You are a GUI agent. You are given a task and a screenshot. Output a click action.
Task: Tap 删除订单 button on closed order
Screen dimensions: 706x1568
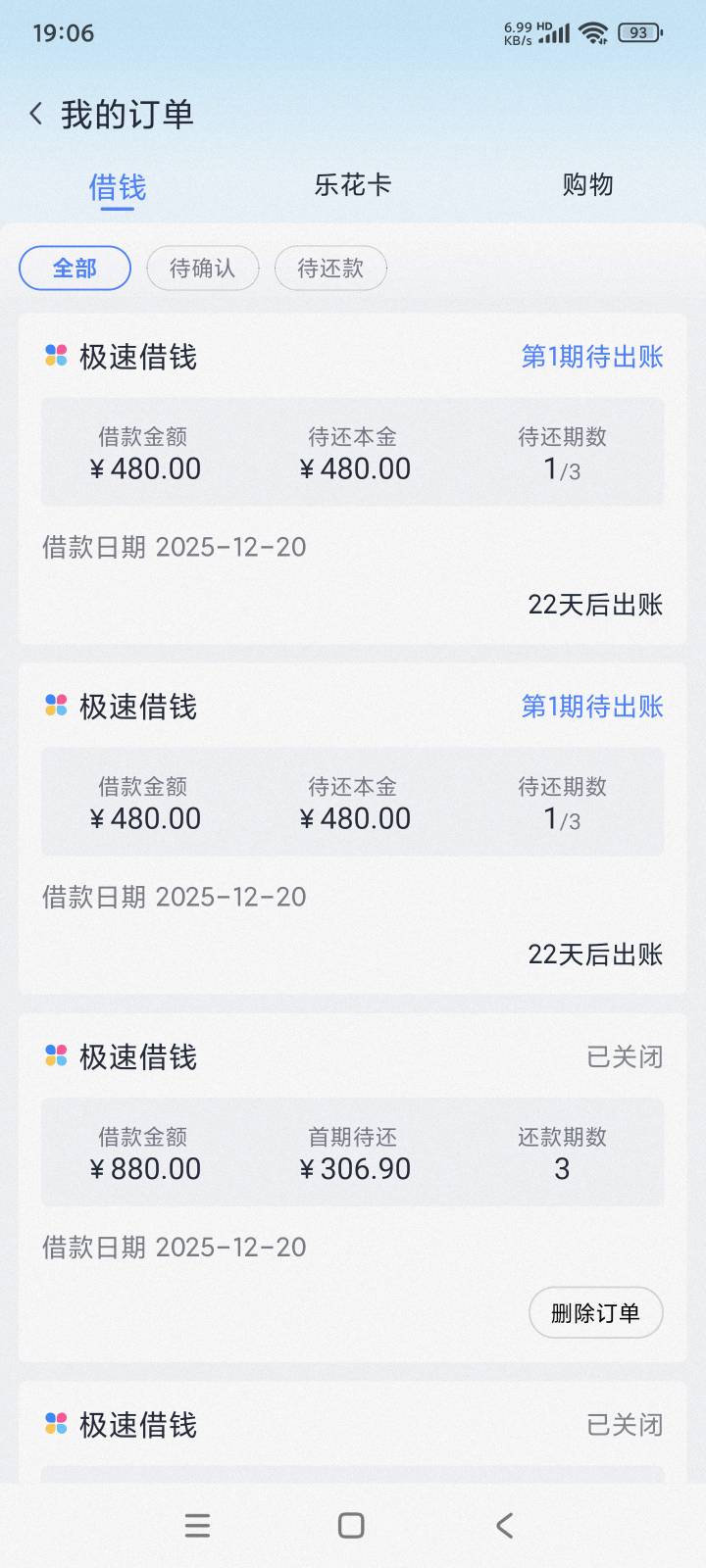tap(595, 1312)
